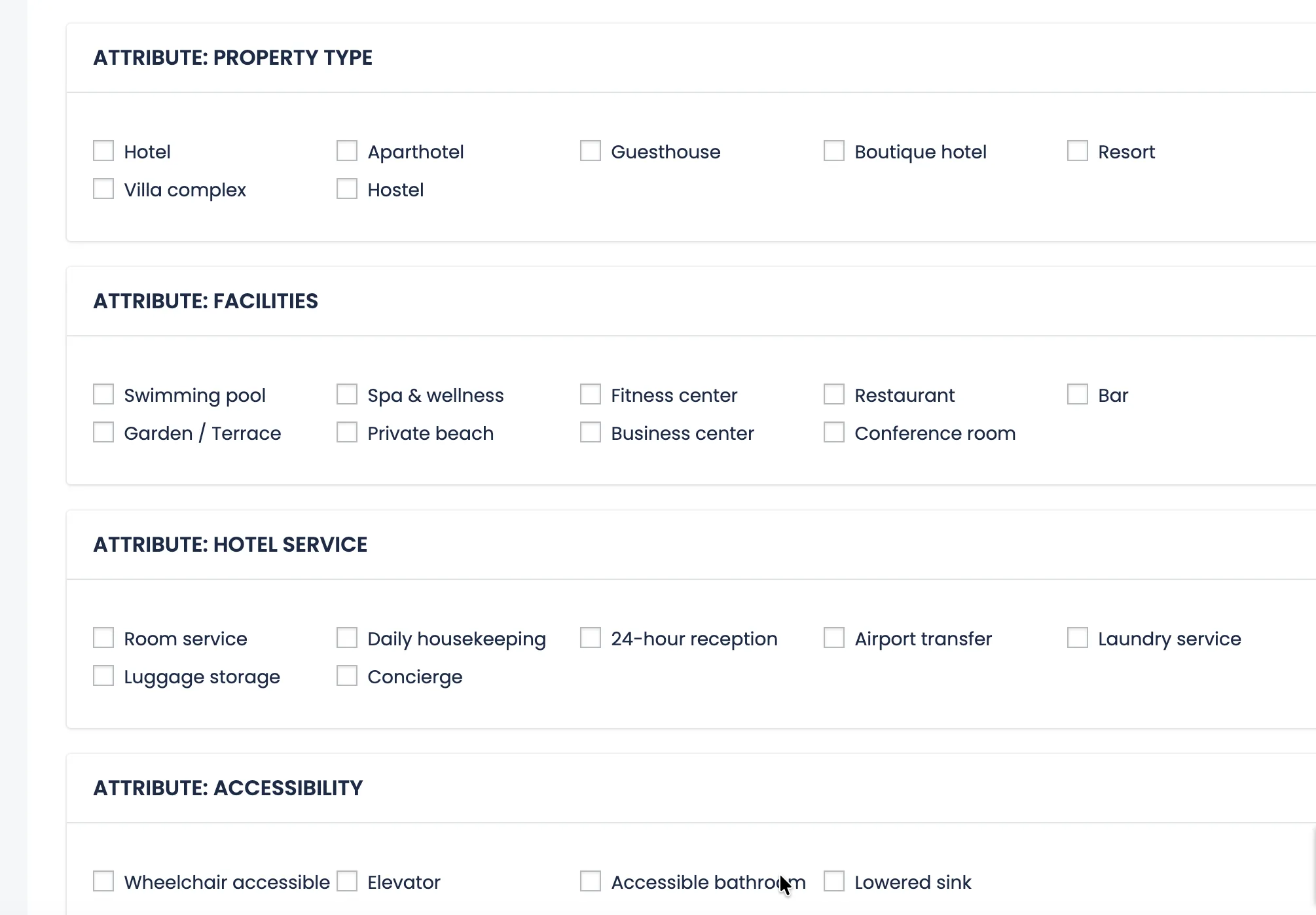Screen dimensions: 1316x915
Task: Enable the Hostel checkbox
Action: pyautogui.click(x=346, y=188)
